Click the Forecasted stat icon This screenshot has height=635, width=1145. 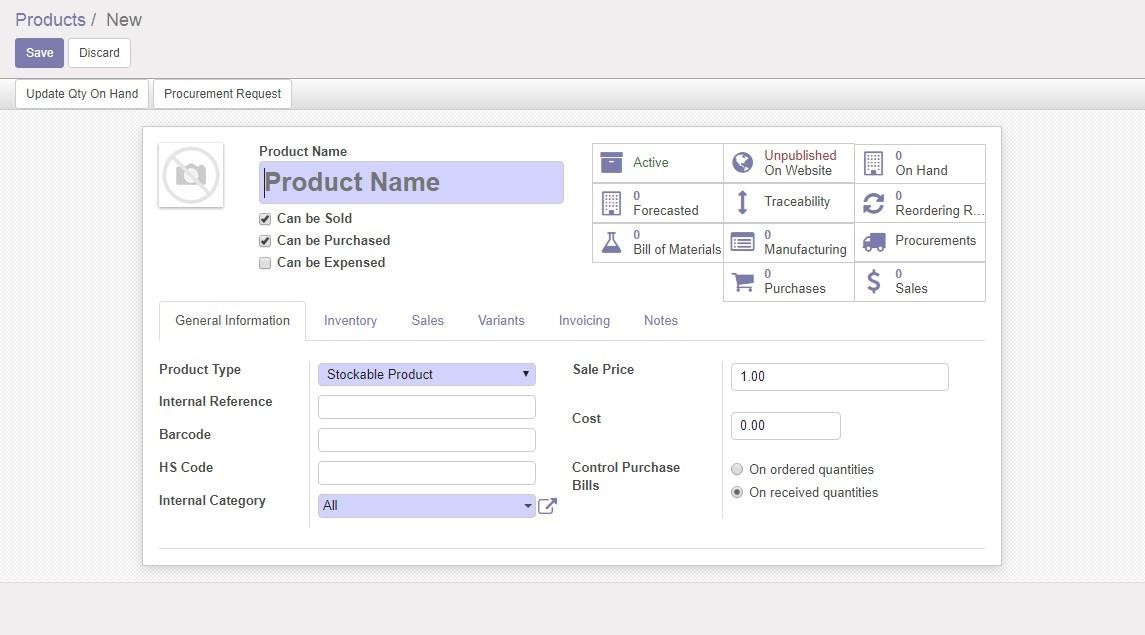[x=611, y=201]
